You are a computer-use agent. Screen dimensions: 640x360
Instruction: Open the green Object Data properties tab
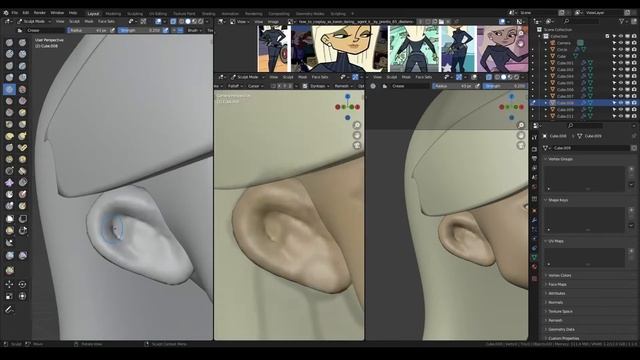tap(534, 257)
